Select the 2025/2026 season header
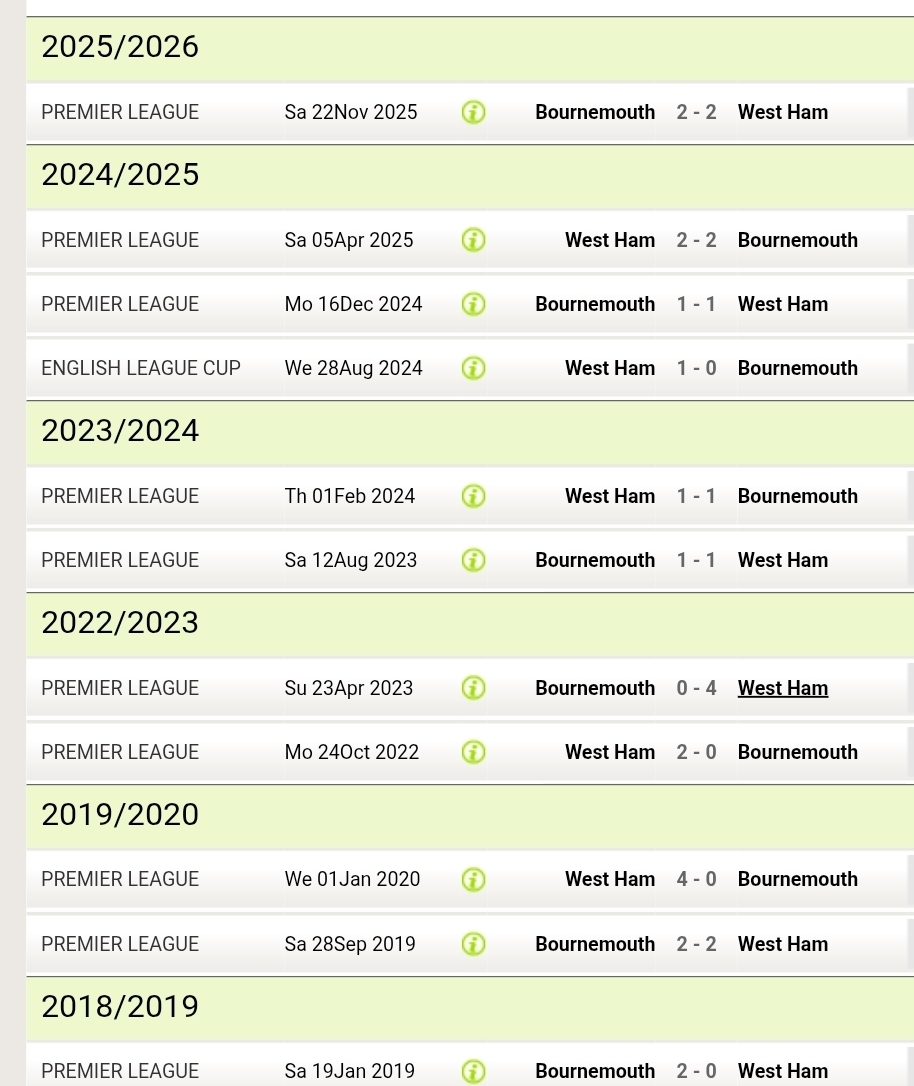 pyautogui.click(x=120, y=47)
